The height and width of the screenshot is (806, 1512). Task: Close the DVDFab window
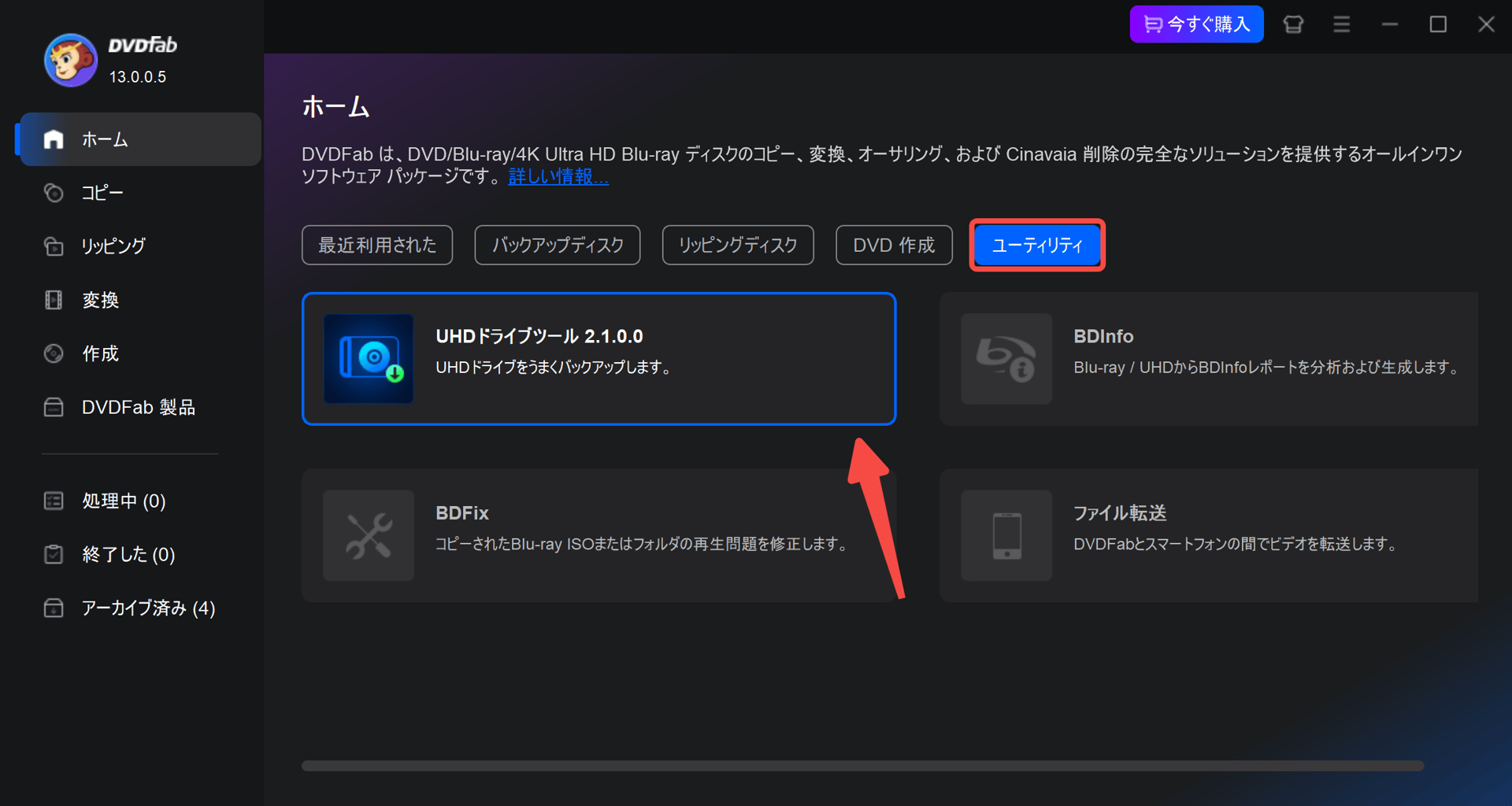coord(1486,24)
